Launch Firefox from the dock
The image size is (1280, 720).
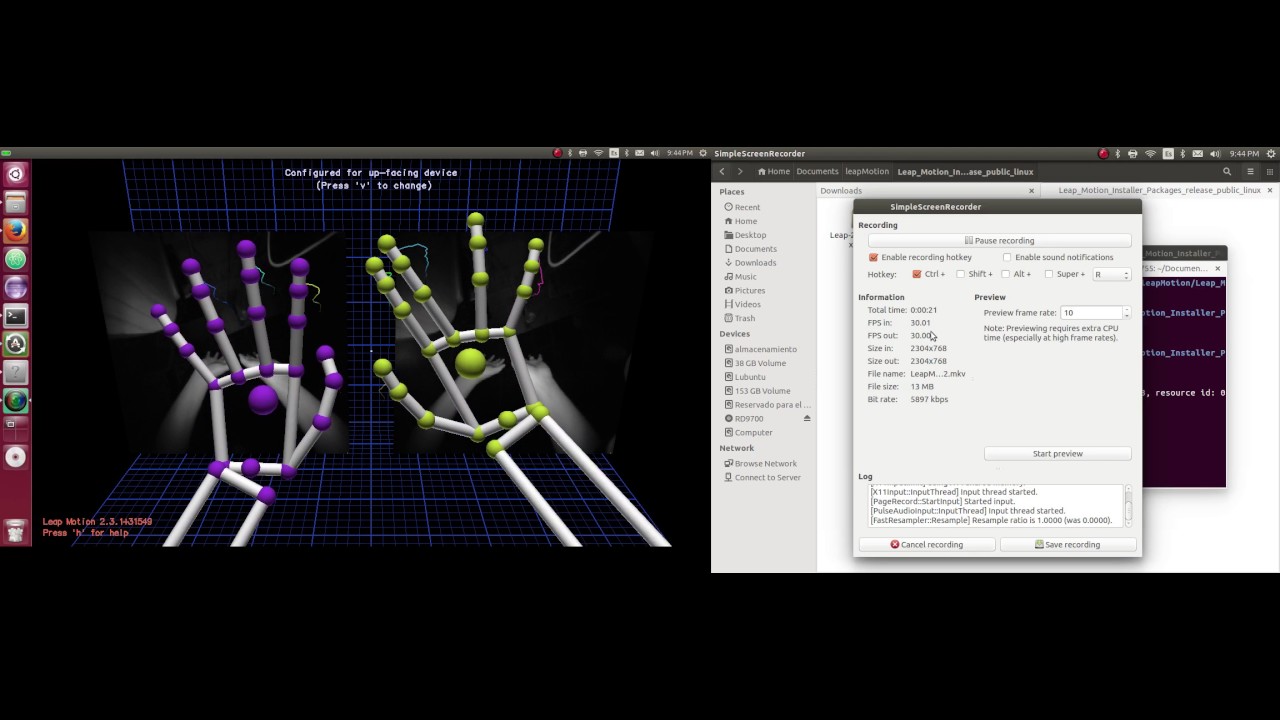click(x=15, y=231)
